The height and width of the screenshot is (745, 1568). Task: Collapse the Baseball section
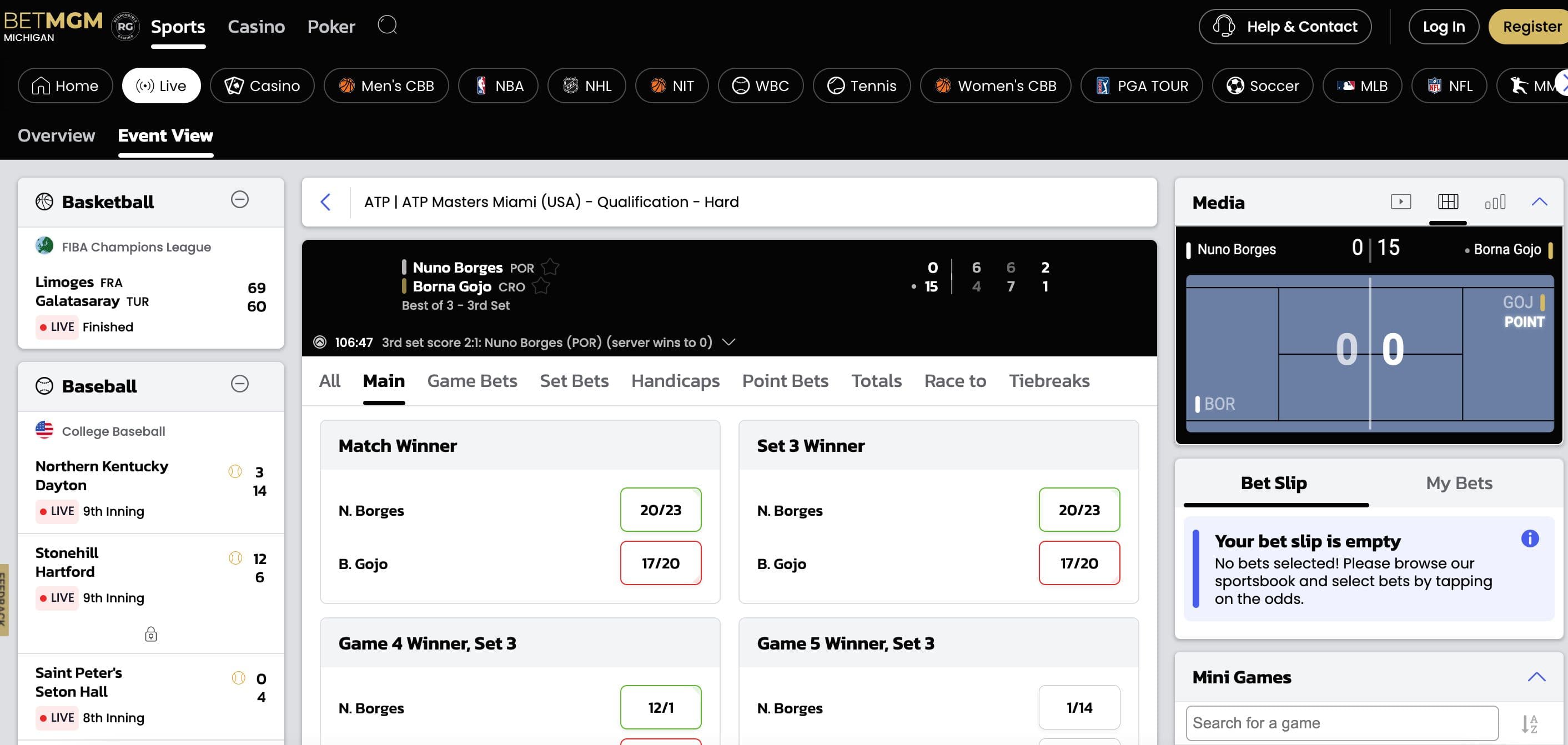click(240, 384)
